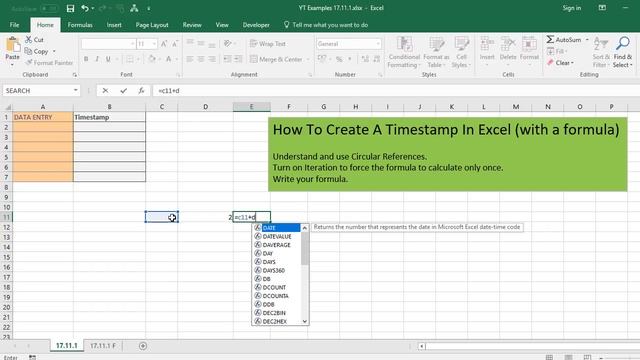640x360 pixels.
Task: Switch to the Review tab
Action: point(192,25)
